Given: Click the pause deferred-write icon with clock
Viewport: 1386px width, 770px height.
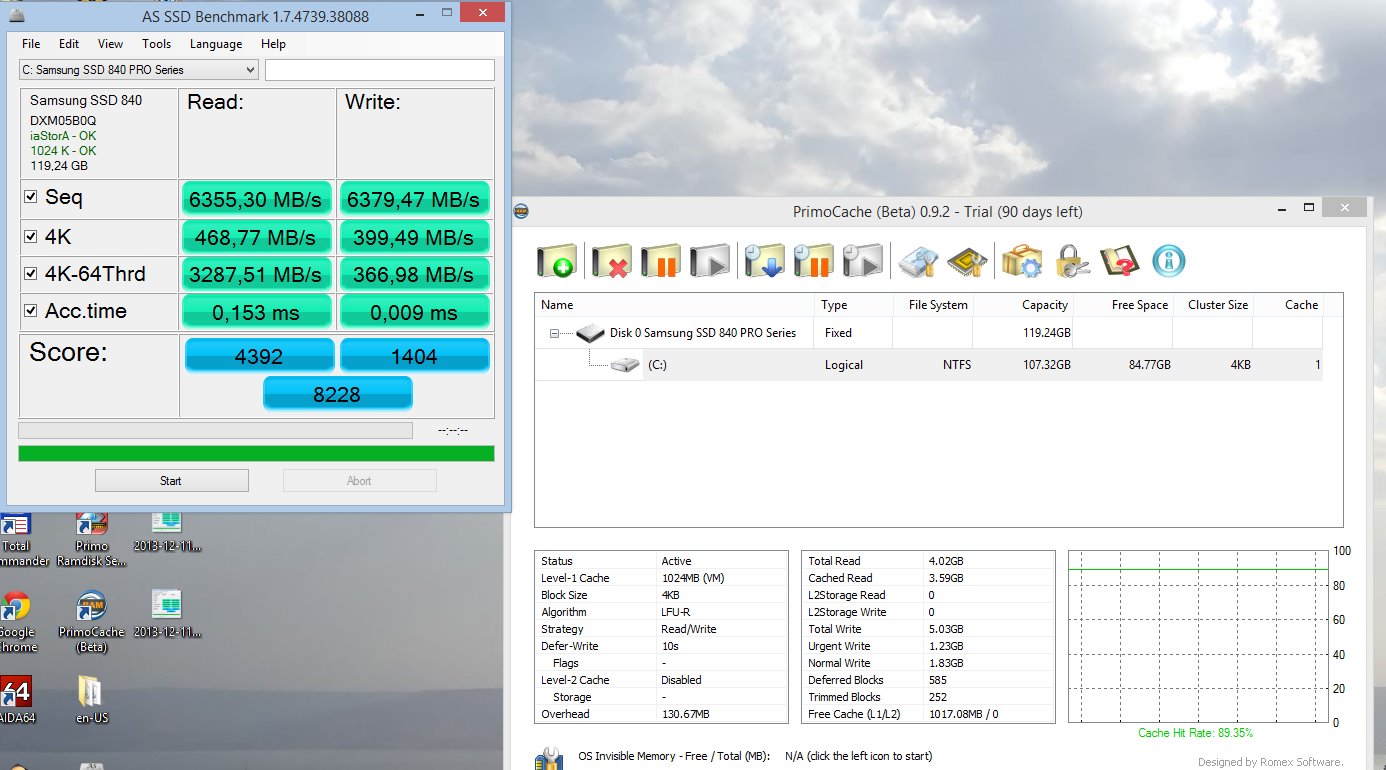Looking at the screenshot, I should tap(814, 261).
